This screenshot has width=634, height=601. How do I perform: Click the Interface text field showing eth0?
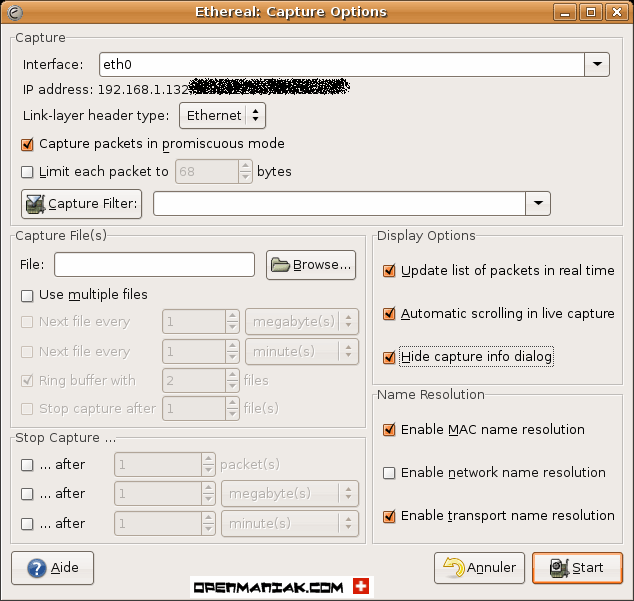[x=342, y=64]
